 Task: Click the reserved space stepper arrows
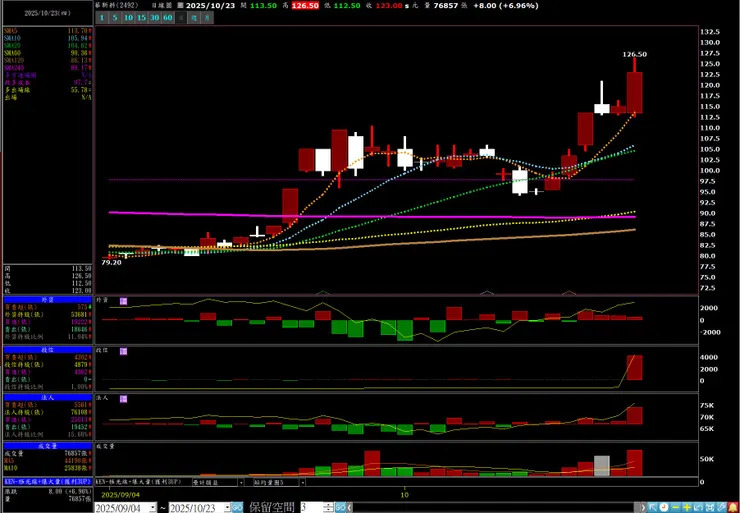[x=328, y=507]
